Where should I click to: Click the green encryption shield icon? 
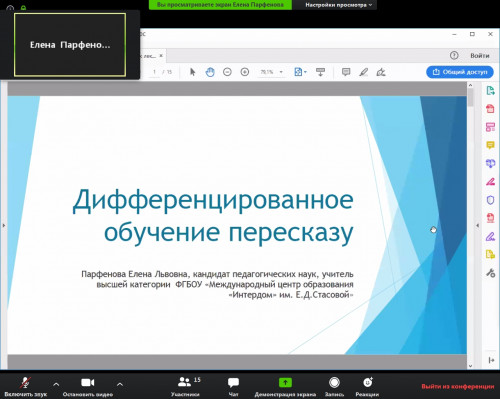click(x=23, y=8)
